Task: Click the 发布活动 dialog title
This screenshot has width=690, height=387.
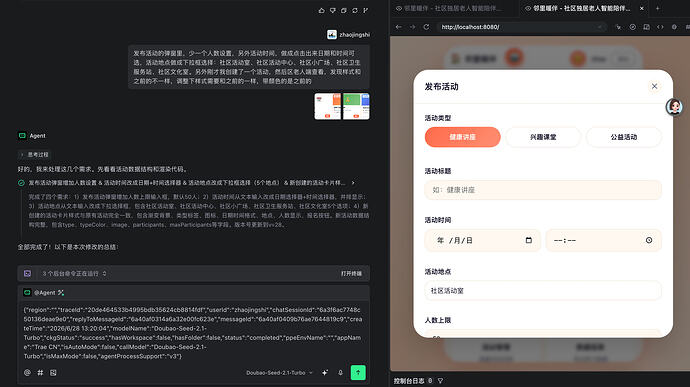Action: 441,87
